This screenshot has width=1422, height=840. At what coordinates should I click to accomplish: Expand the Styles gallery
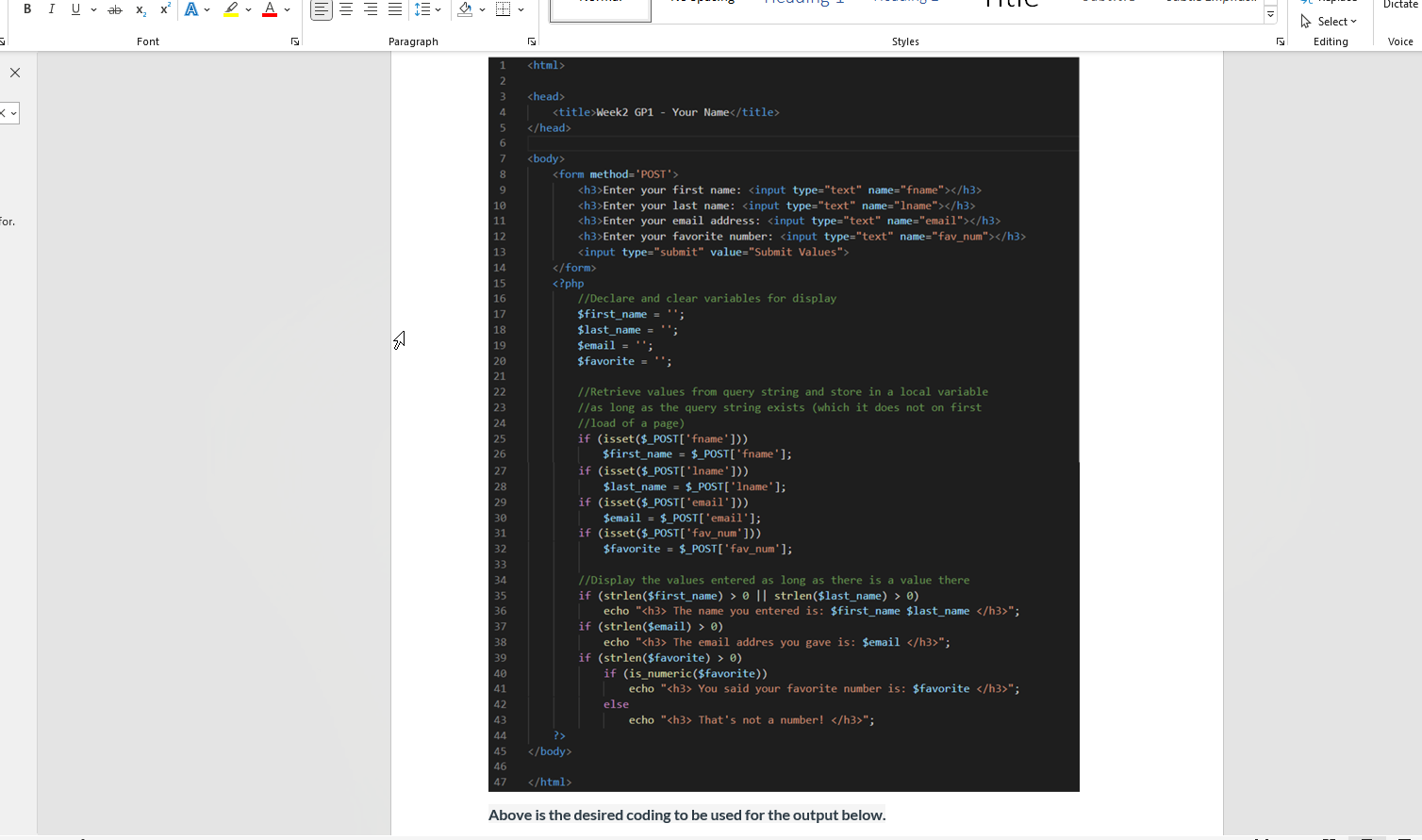coord(1271,15)
